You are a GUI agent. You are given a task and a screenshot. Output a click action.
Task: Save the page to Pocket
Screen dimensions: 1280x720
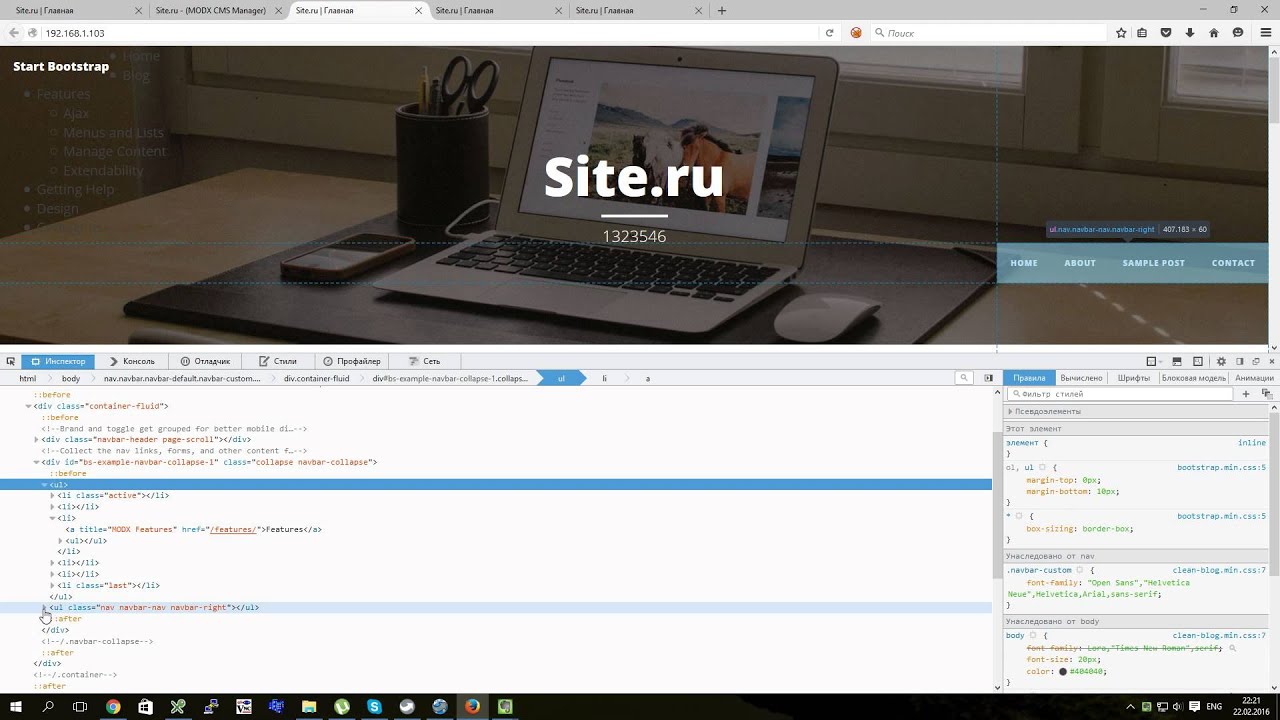tap(1166, 33)
